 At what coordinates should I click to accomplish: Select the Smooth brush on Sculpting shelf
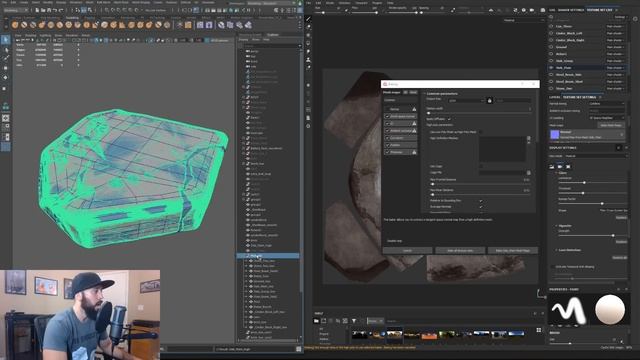tap(24, 25)
